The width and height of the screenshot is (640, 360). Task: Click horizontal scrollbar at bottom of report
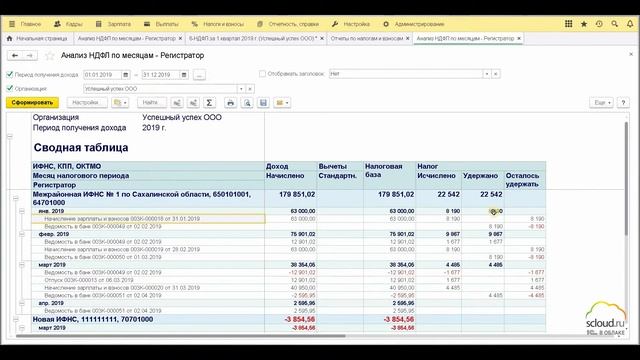point(180,336)
